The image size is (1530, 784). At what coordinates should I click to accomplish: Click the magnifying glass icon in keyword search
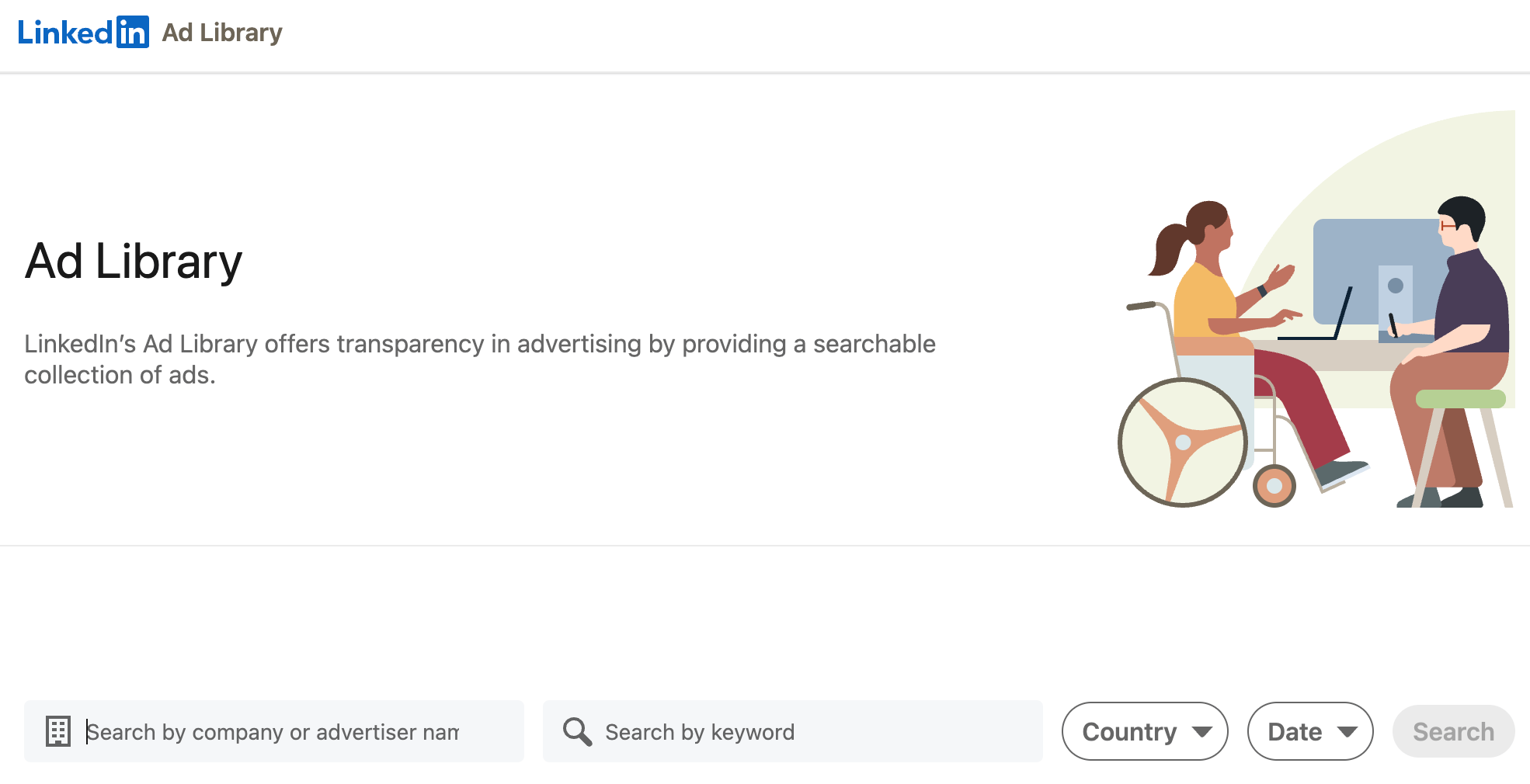[576, 730]
